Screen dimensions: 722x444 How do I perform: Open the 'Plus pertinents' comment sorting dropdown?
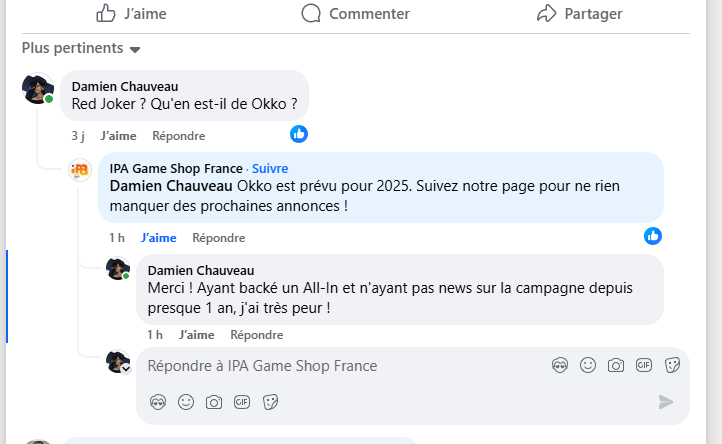(82, 48)
